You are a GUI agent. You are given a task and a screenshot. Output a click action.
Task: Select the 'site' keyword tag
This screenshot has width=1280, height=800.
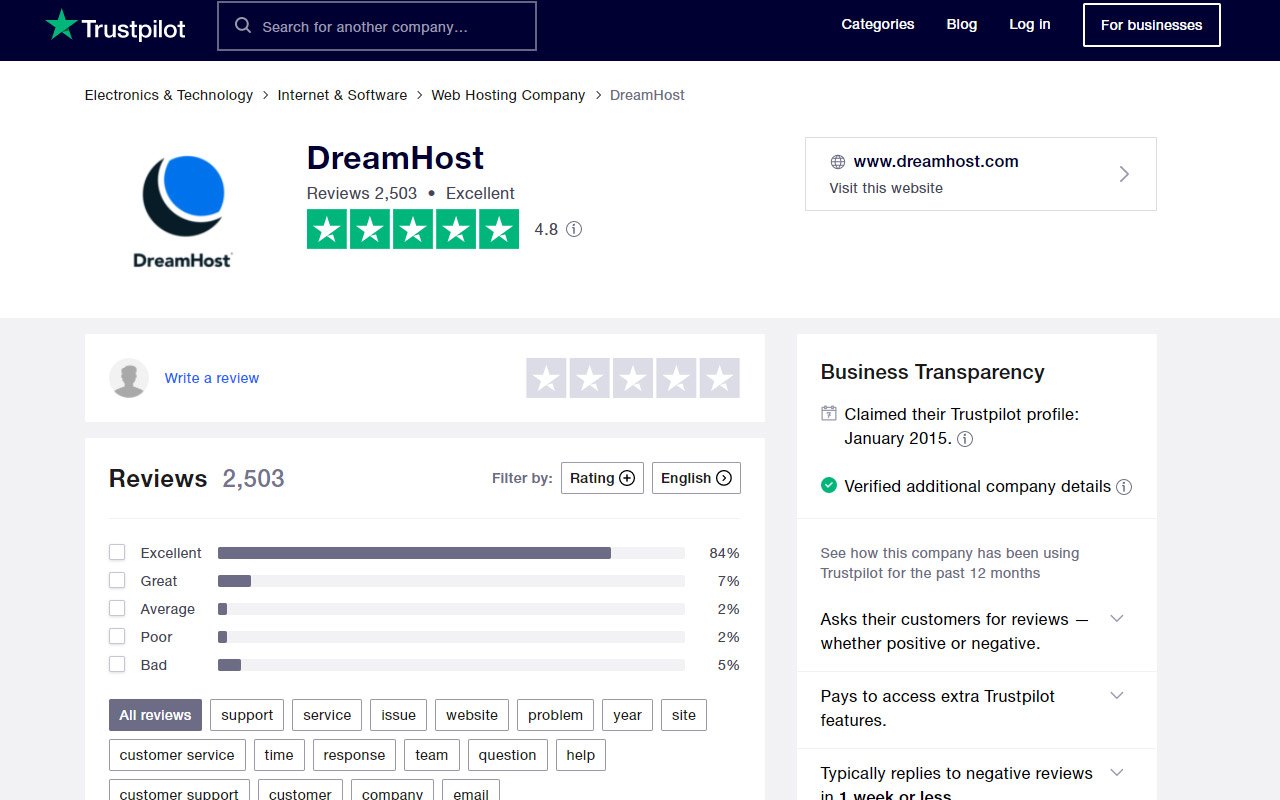(x=684, y=715)
